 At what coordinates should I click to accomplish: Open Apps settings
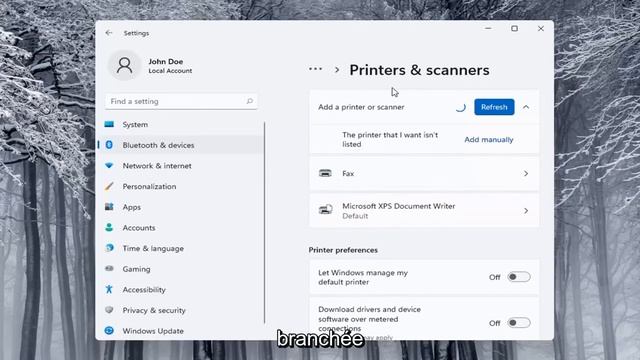[x=180, y=207]
